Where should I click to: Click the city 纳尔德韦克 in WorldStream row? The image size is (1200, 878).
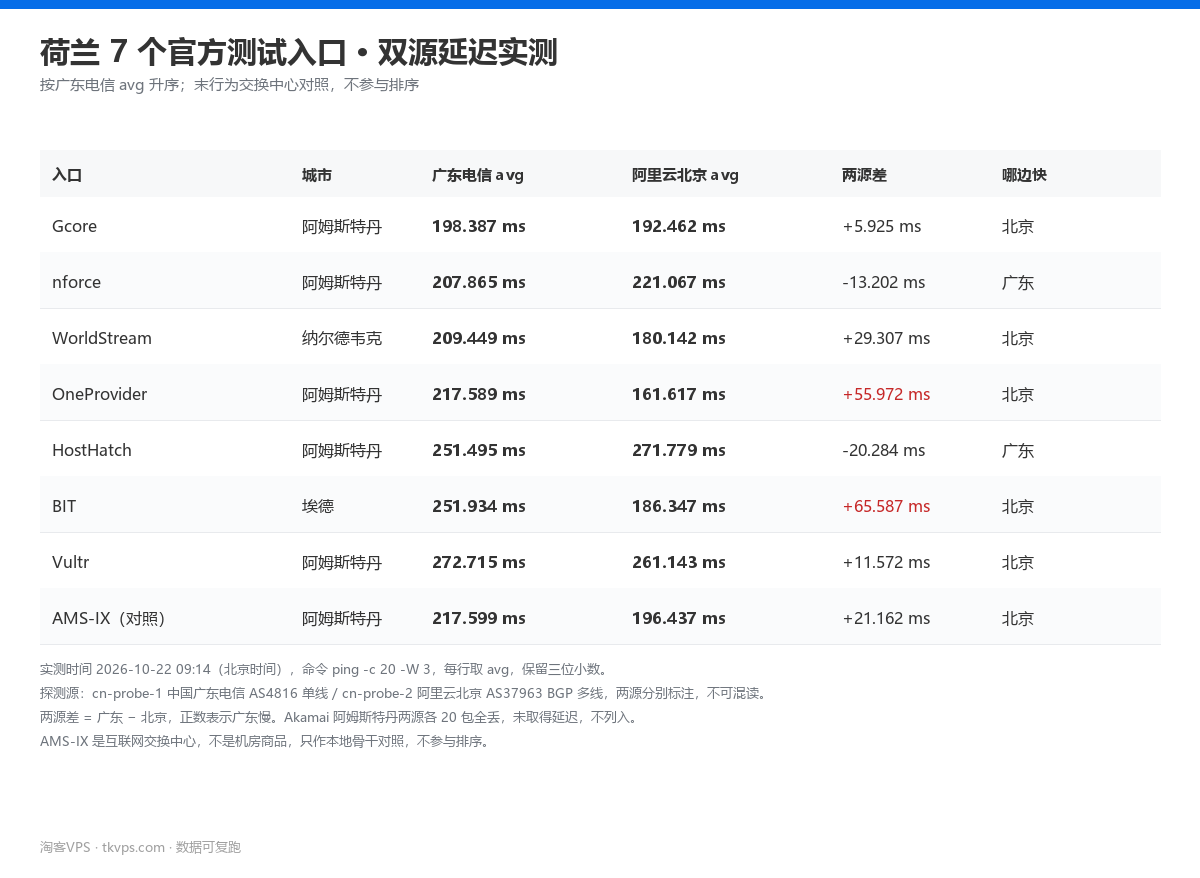[342, 338]
